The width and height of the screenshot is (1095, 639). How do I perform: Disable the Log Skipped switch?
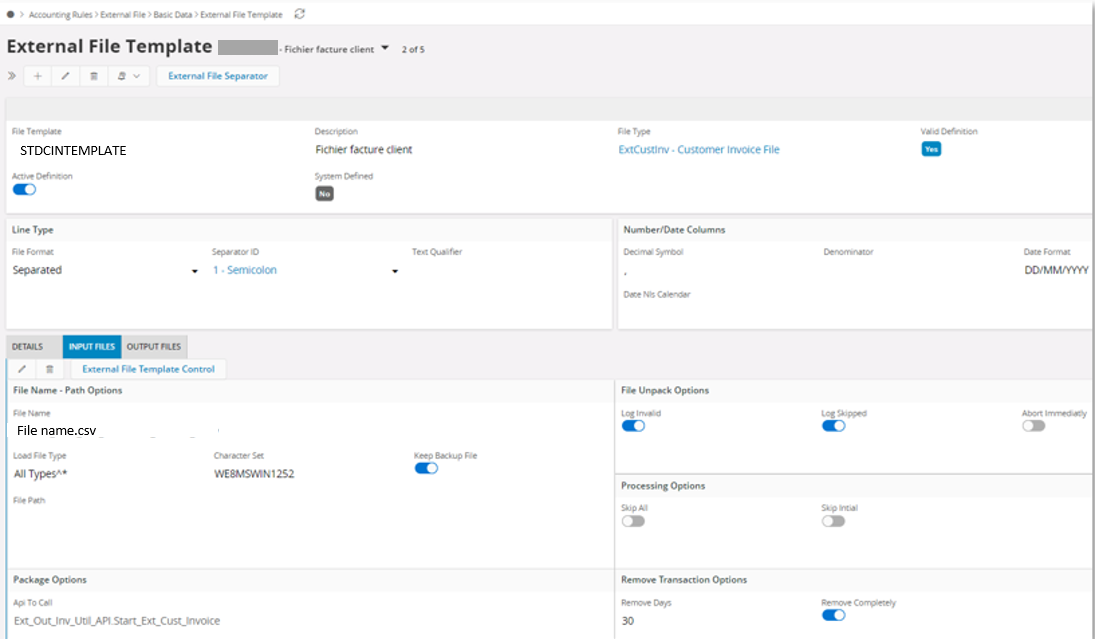tap(833, 426)
